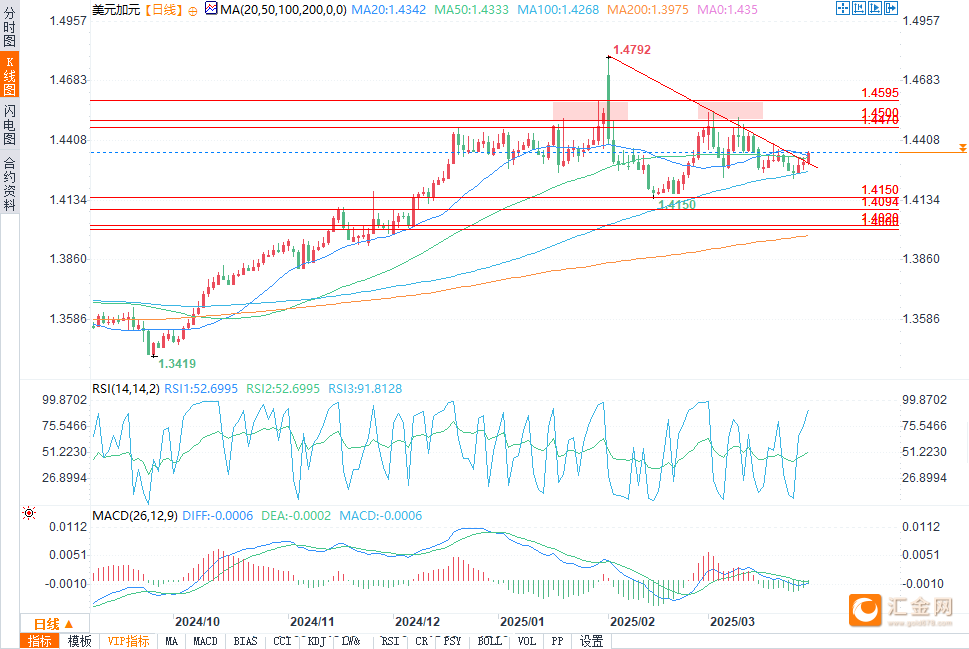Screen dimensions: 969x649
Task: Click the MA50:1.4333 value label
Action: tap(472, 10)
